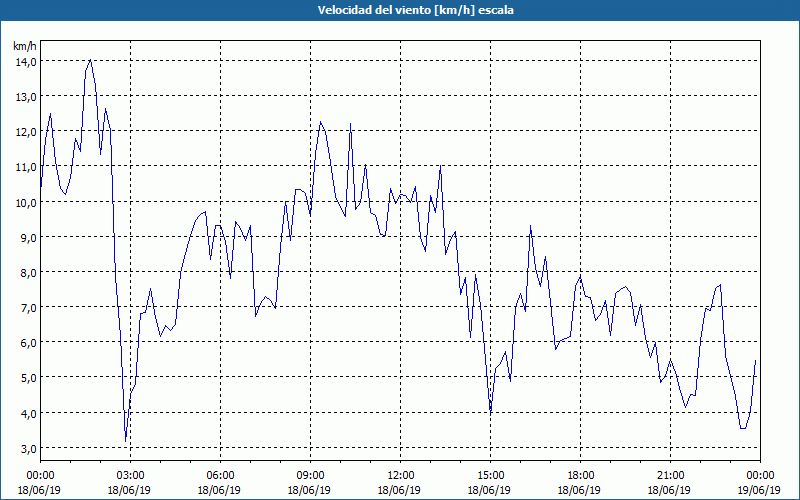Viewport: 800px width, 500px height.
Task: Select the 10,0 axis value
Action: point(26,203)
